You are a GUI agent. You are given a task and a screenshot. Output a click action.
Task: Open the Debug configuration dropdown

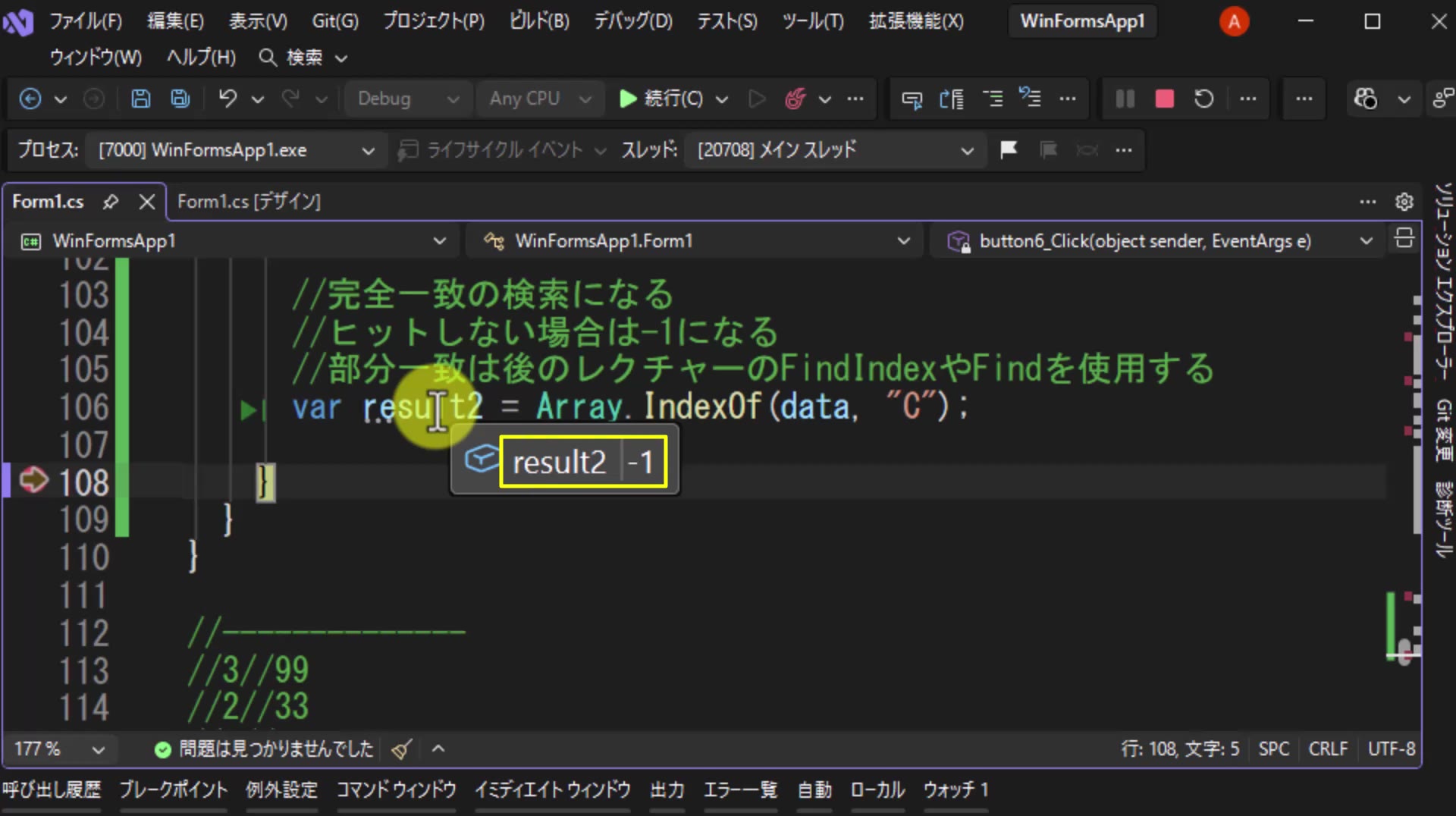[407, 99]
